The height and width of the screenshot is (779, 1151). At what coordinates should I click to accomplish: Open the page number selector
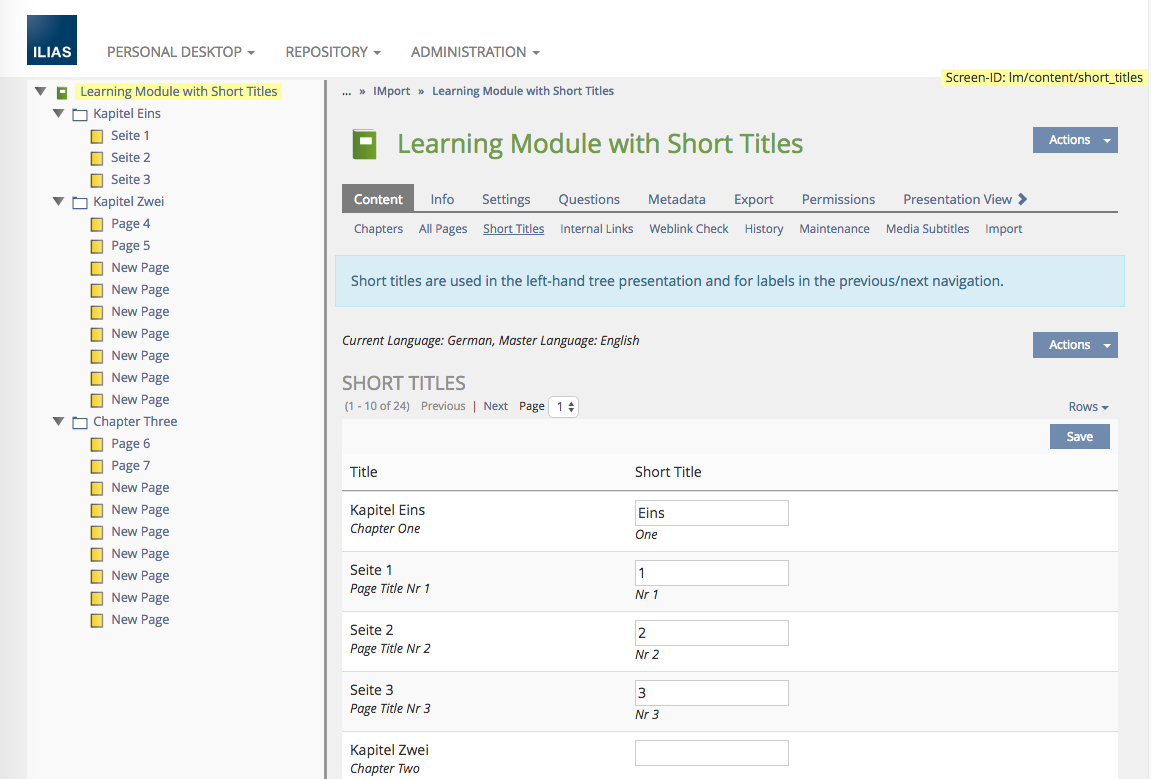click(563, 407)
